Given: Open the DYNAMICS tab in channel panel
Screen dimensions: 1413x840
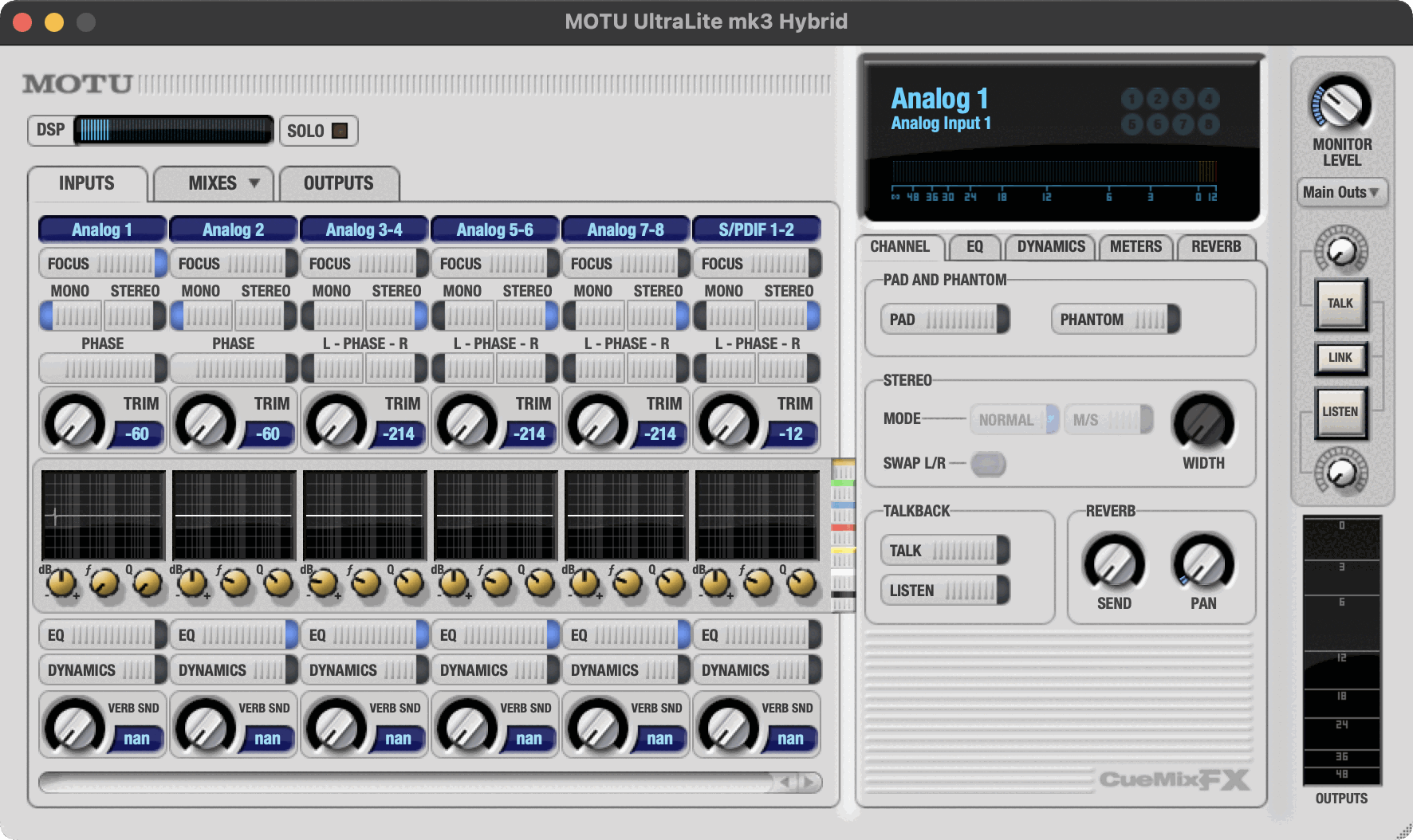Looking at the screenshot, I should click(x=1051, y=247).
